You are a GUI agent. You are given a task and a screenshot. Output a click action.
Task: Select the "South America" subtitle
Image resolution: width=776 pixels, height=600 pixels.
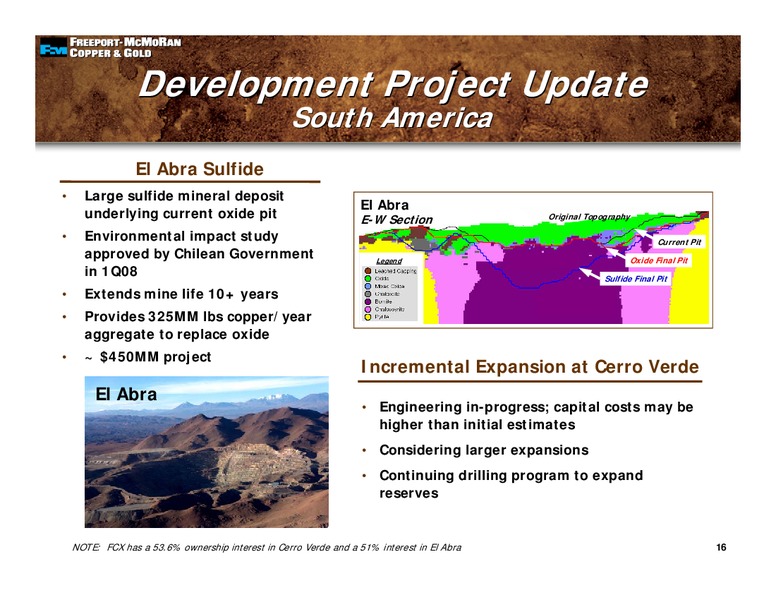point(392,118)
